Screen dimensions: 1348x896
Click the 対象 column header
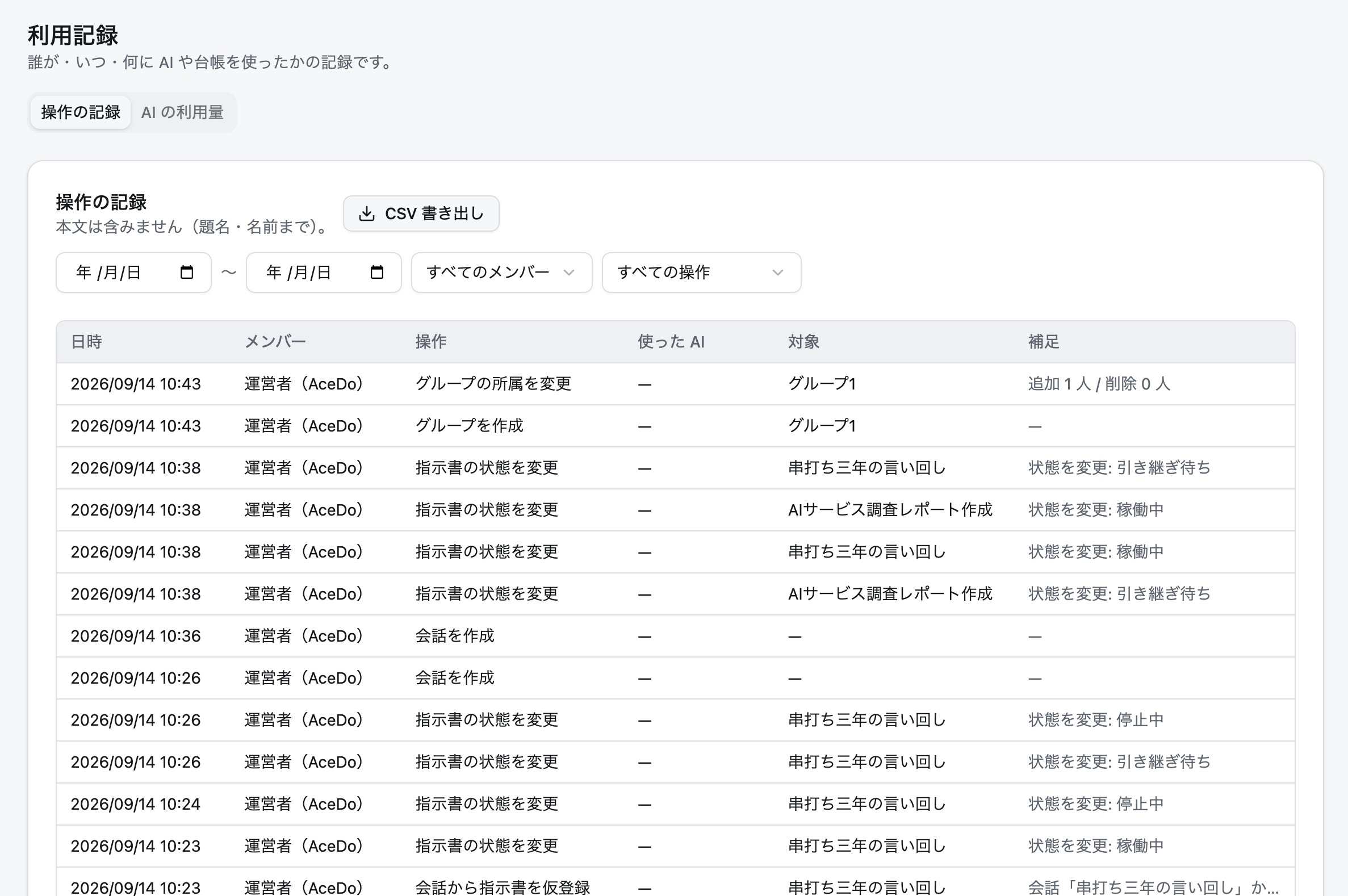pos(804,342)
